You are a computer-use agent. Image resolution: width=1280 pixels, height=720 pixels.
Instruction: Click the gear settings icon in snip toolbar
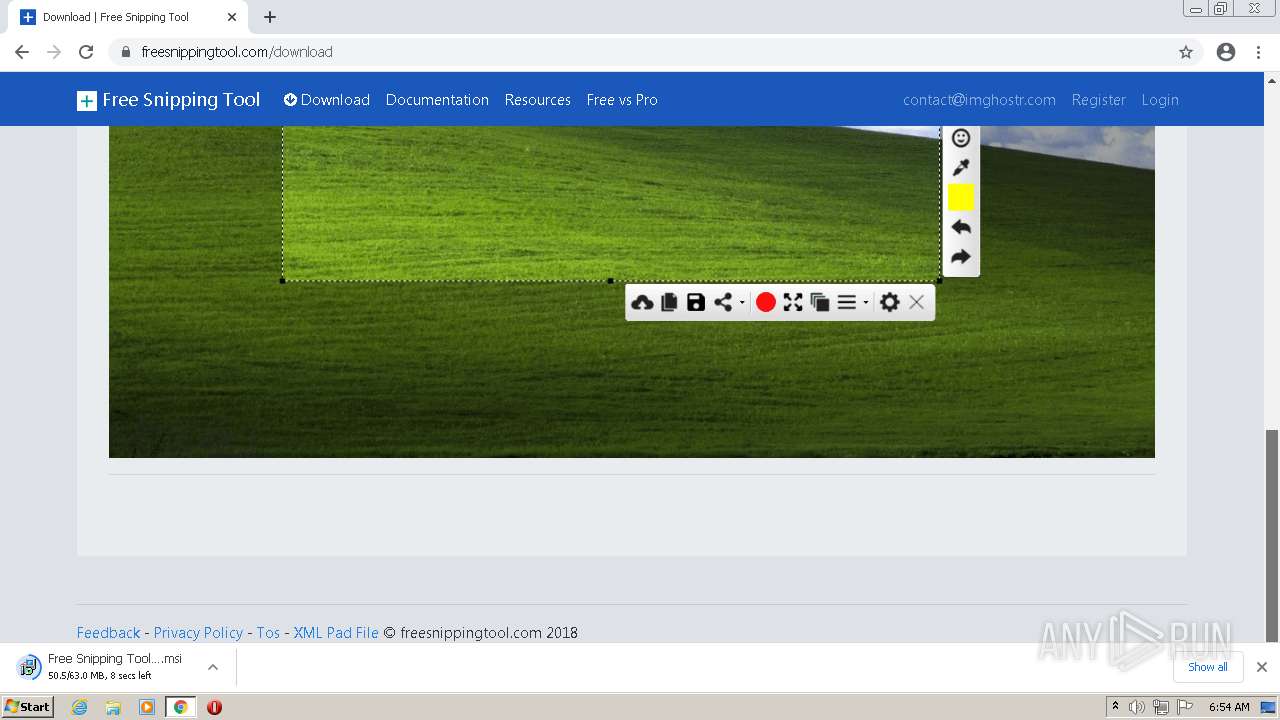click(890, 302)
